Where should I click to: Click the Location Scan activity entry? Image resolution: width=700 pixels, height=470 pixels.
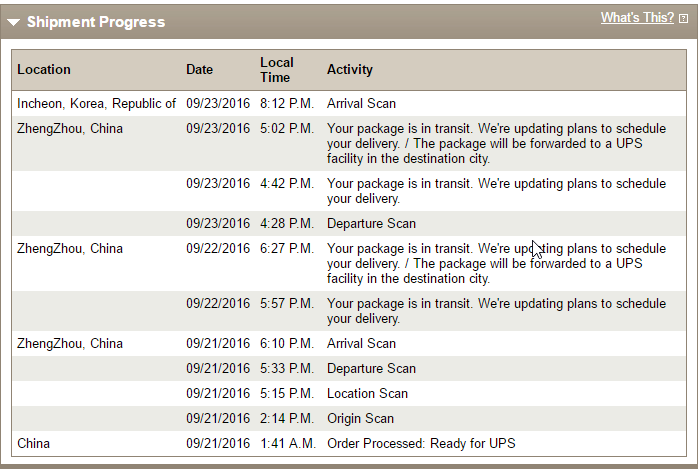(367, 394)
